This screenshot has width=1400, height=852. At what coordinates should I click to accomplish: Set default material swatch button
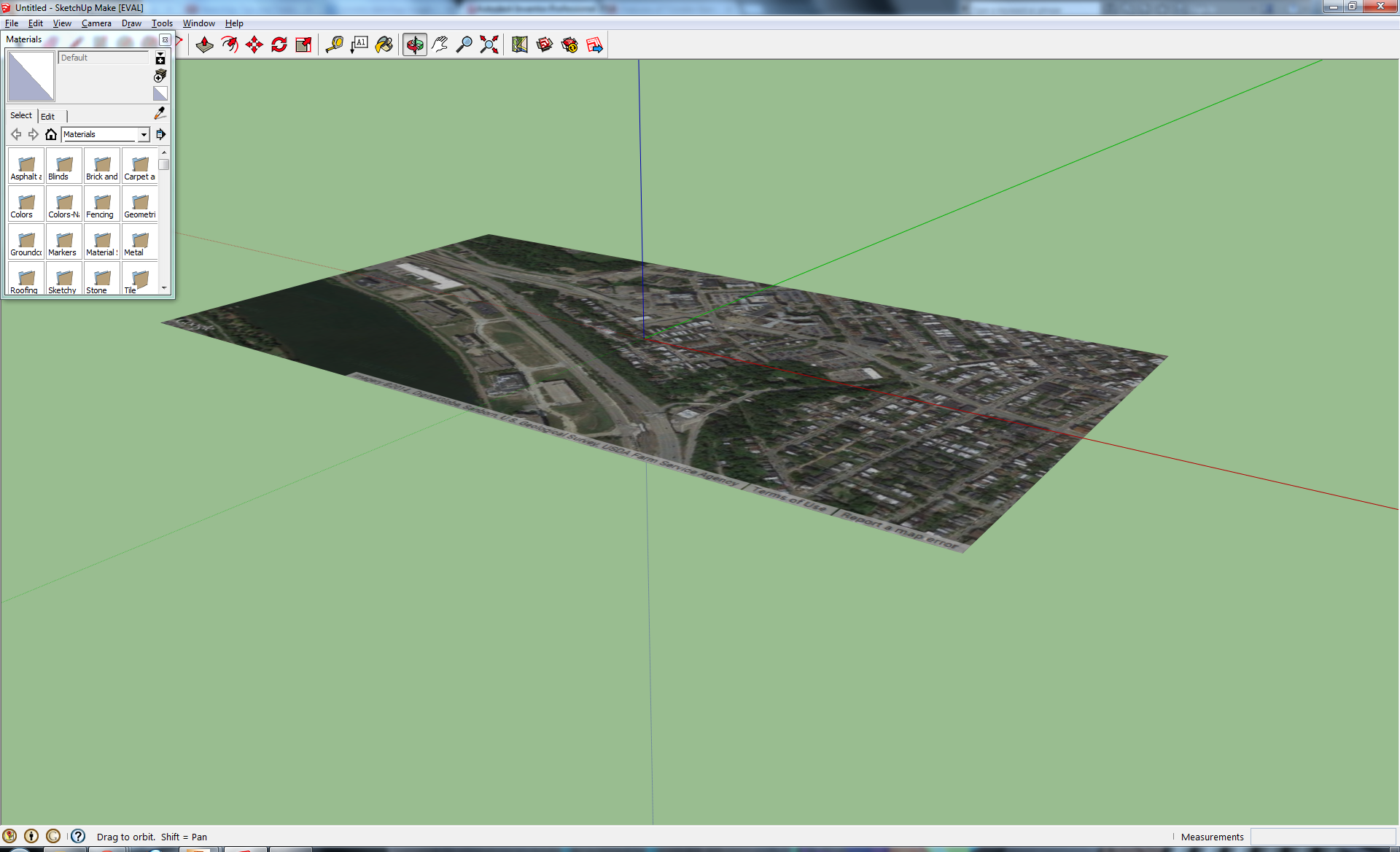(160, 93)
